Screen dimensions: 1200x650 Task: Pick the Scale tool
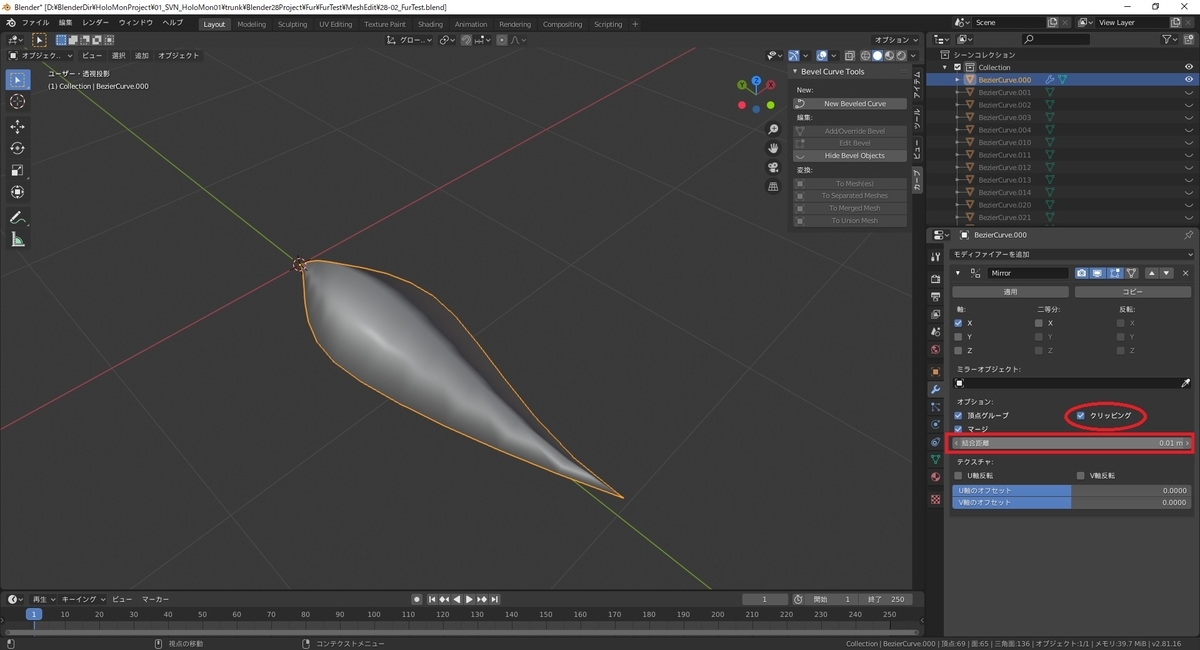pos(17,170)
